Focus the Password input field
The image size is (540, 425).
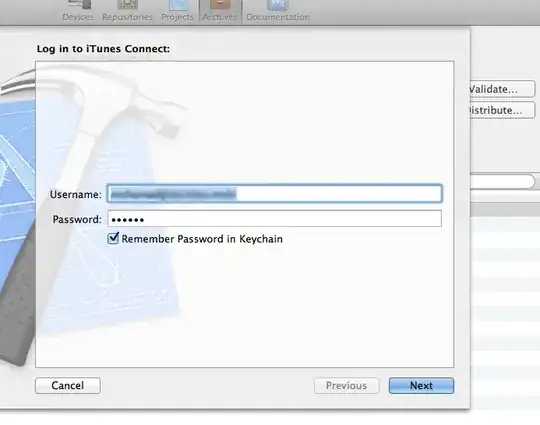[274, 219]
